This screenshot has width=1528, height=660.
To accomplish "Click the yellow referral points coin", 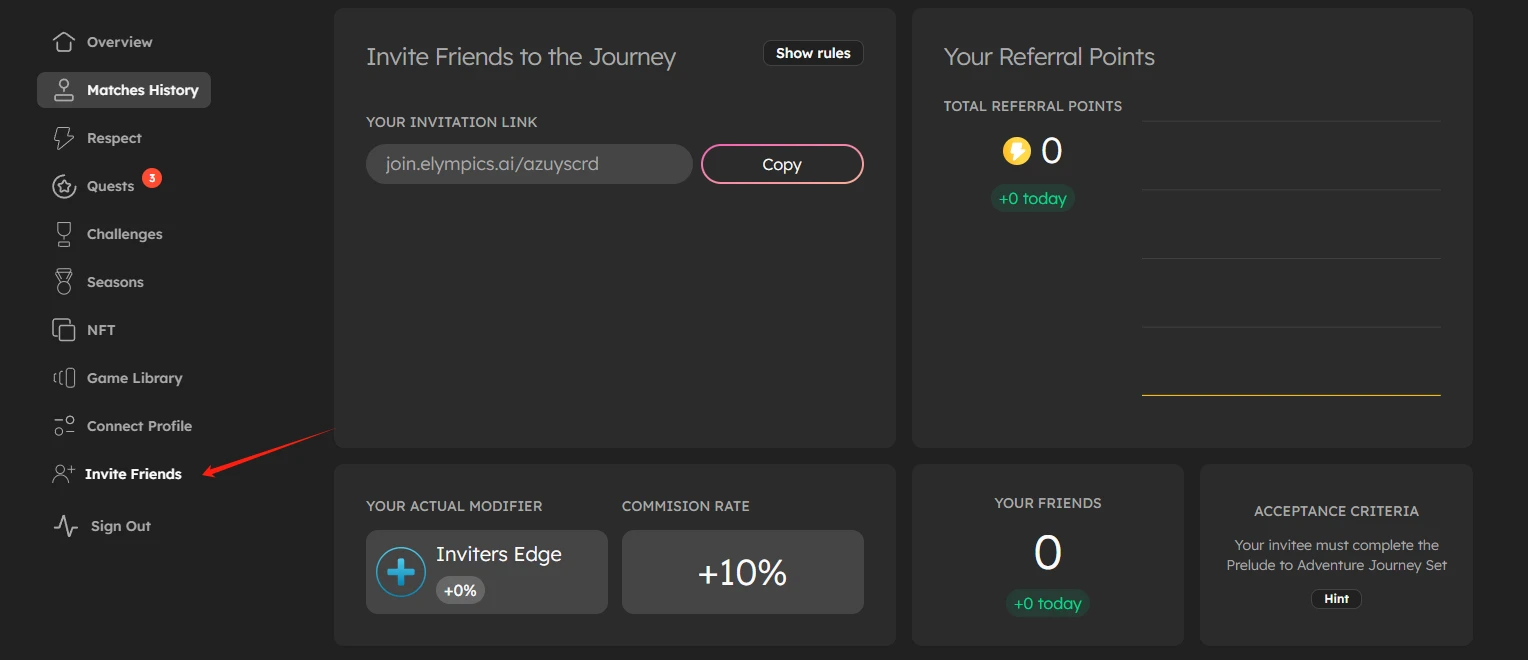I will pyautogui.click(x=1017, y=150).
